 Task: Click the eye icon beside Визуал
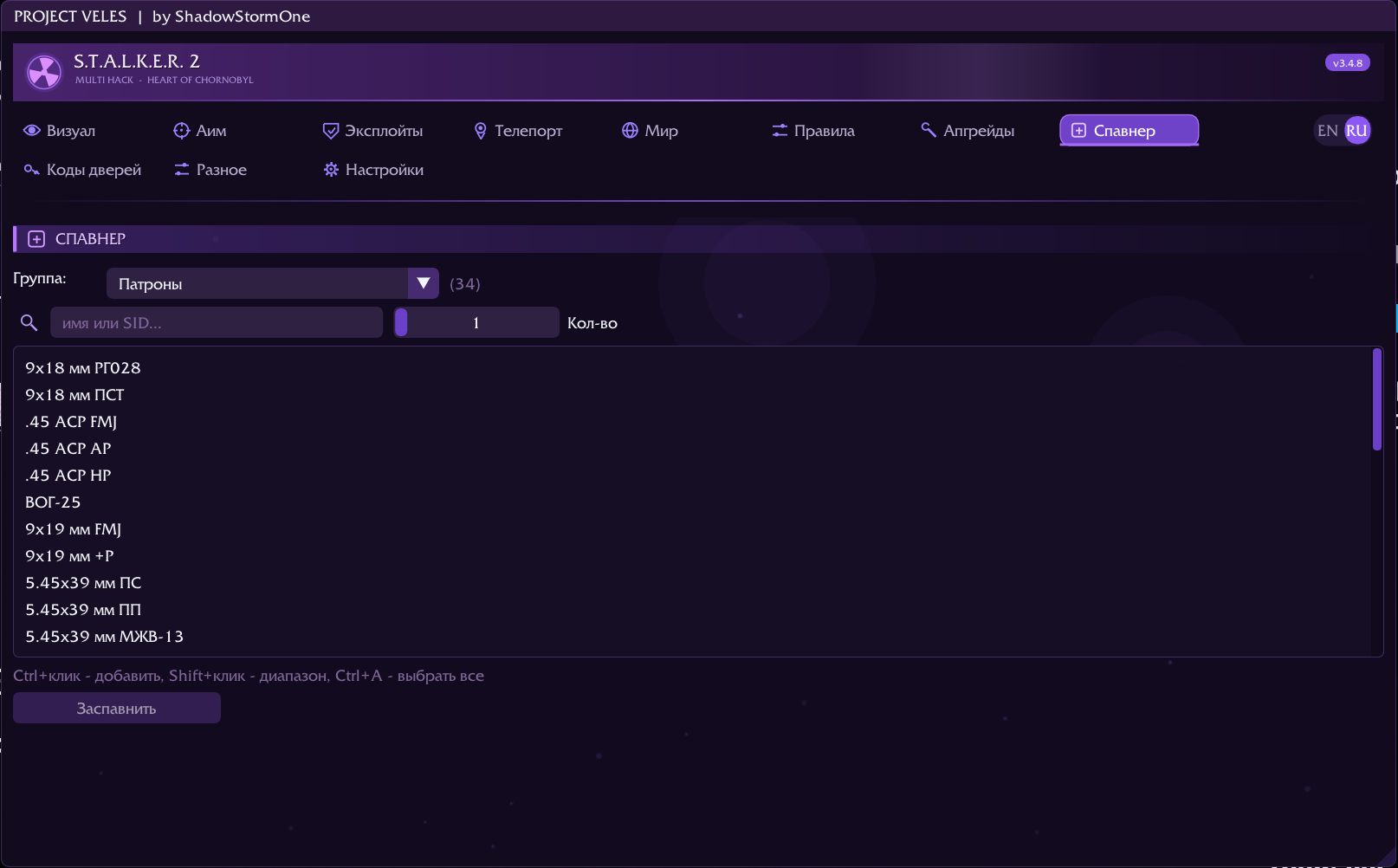tap(32, 131)
